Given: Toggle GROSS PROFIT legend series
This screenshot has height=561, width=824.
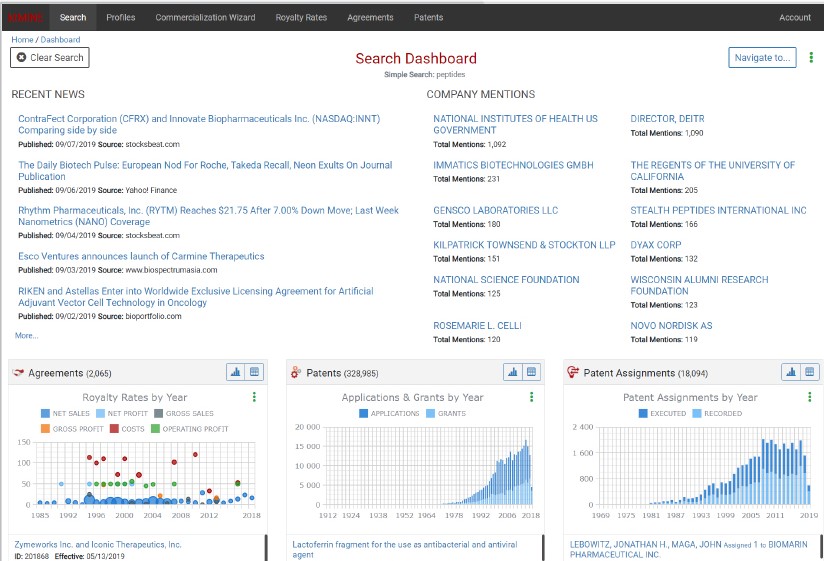Looking at the screenshot, I should tap(72, 429).
